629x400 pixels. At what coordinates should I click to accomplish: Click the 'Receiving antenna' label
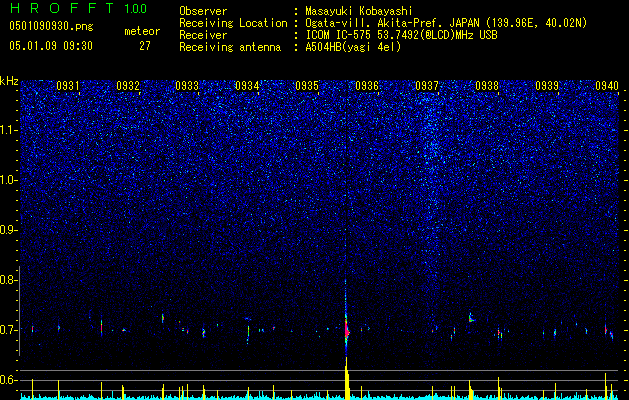click(x=230, y=47)
